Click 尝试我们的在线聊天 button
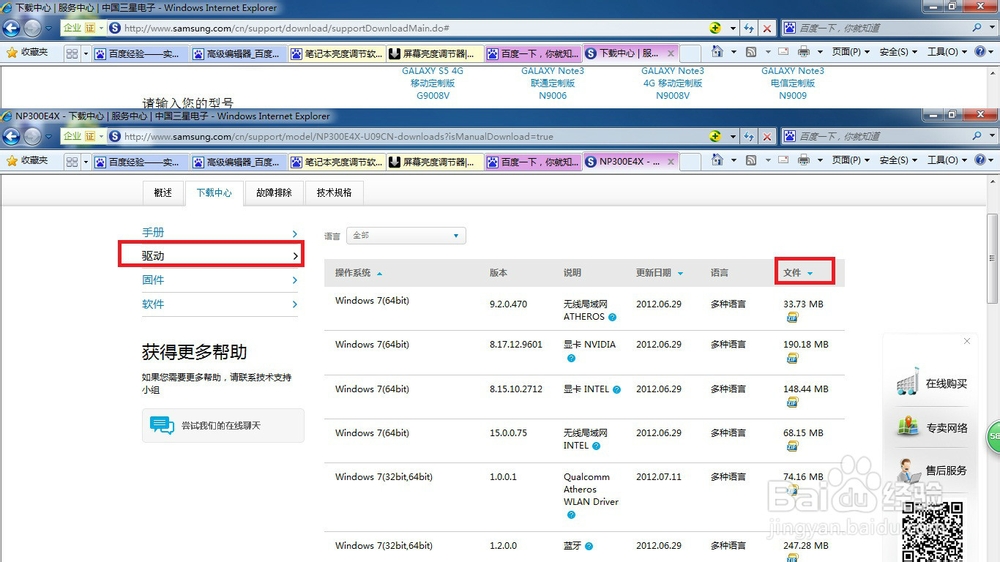This screenshot has width=1000, height=562. [x=223, y=425]
